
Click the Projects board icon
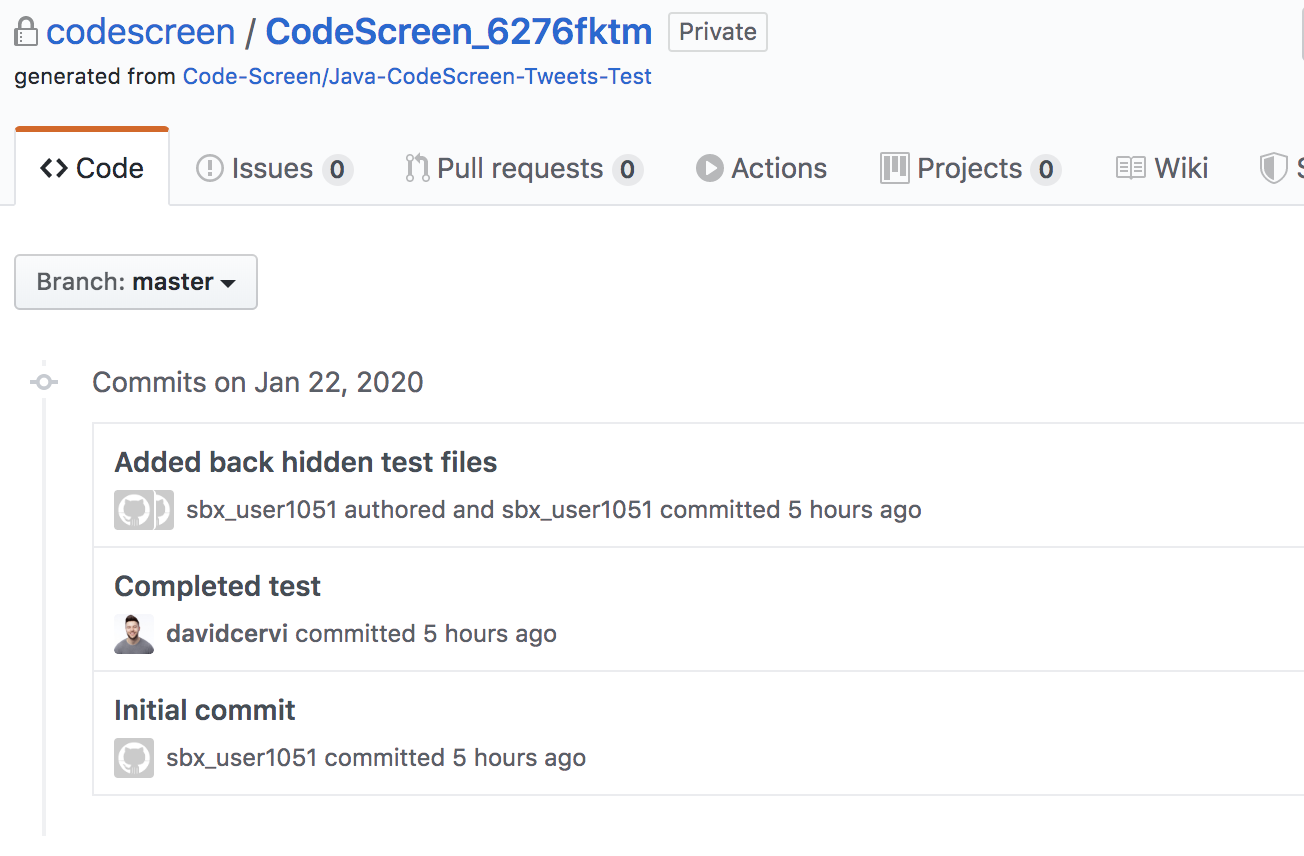(894, 168)
